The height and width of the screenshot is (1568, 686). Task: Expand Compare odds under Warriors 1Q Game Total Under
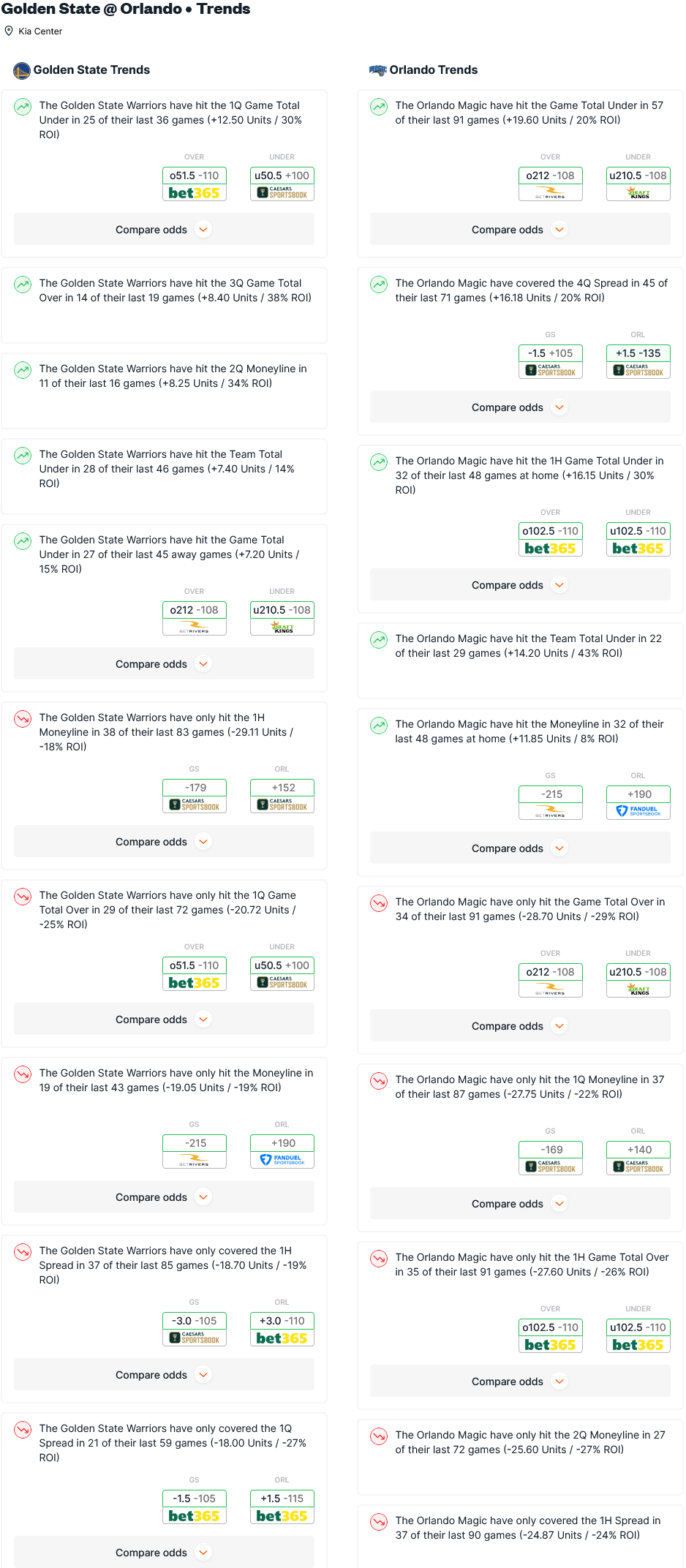[164, 230]
